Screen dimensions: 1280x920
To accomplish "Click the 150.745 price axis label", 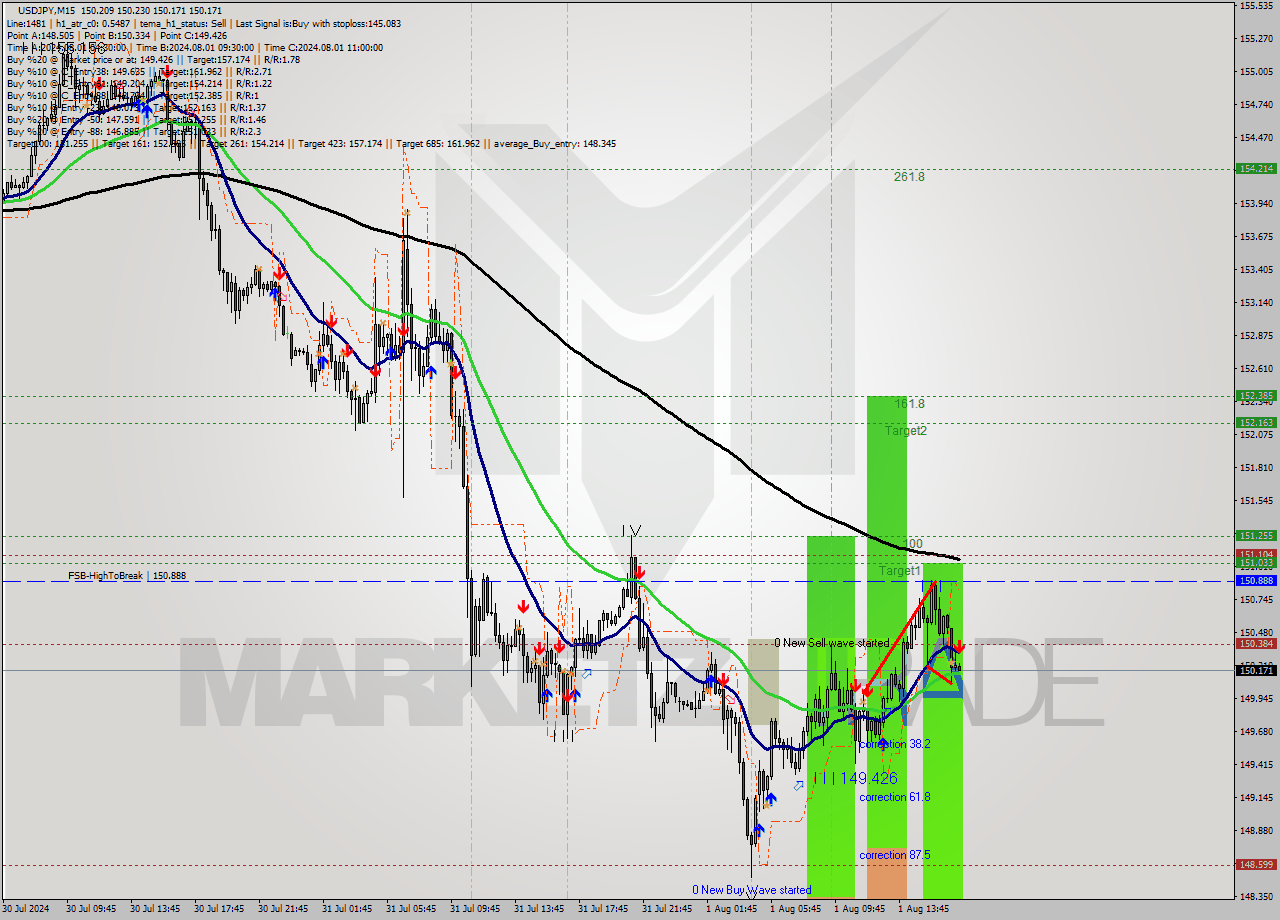I will (1256, 600).
